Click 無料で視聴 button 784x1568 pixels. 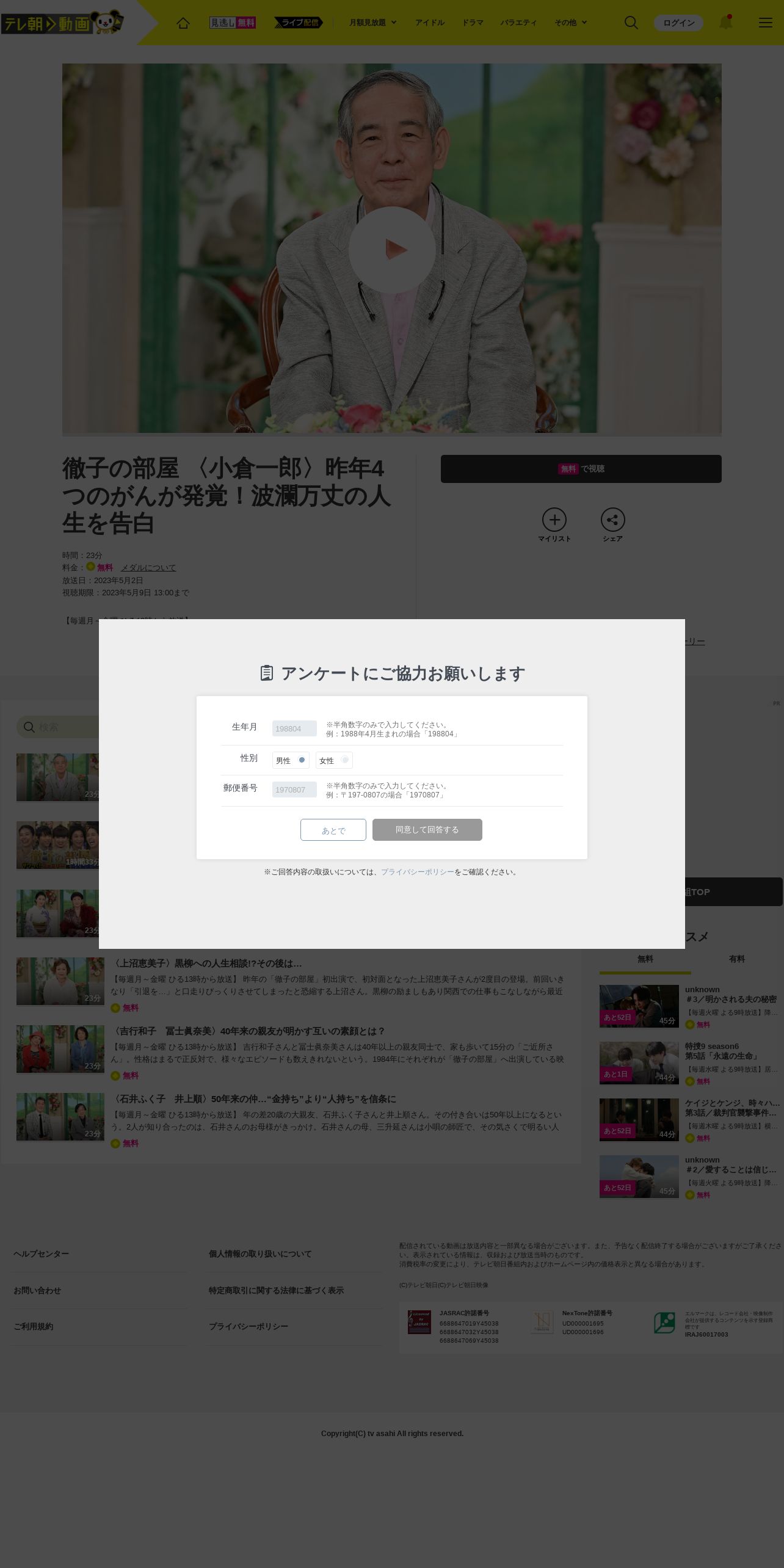click(581, 469)
